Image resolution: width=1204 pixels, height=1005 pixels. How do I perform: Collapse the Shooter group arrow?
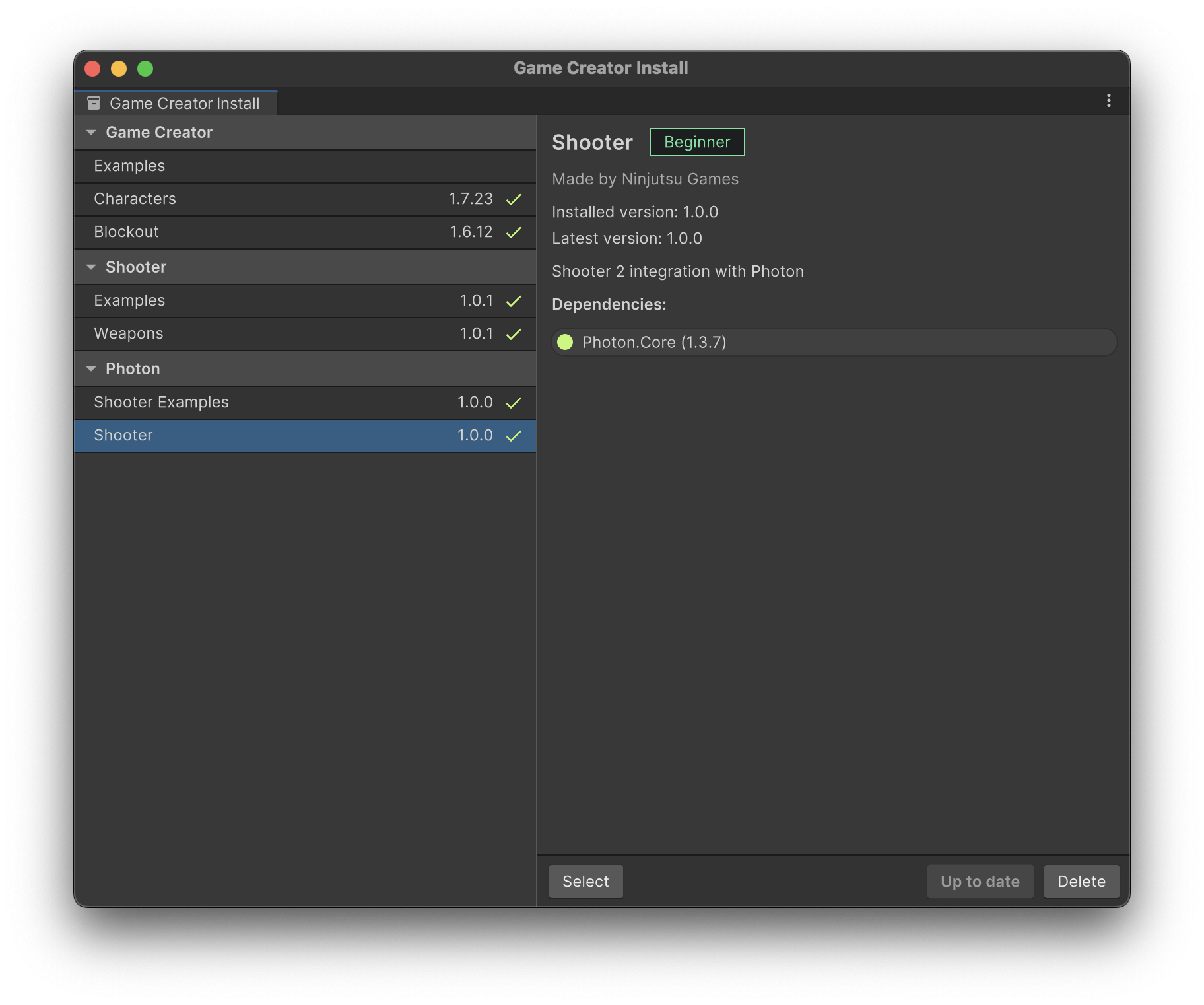click(x=91, y=267)
